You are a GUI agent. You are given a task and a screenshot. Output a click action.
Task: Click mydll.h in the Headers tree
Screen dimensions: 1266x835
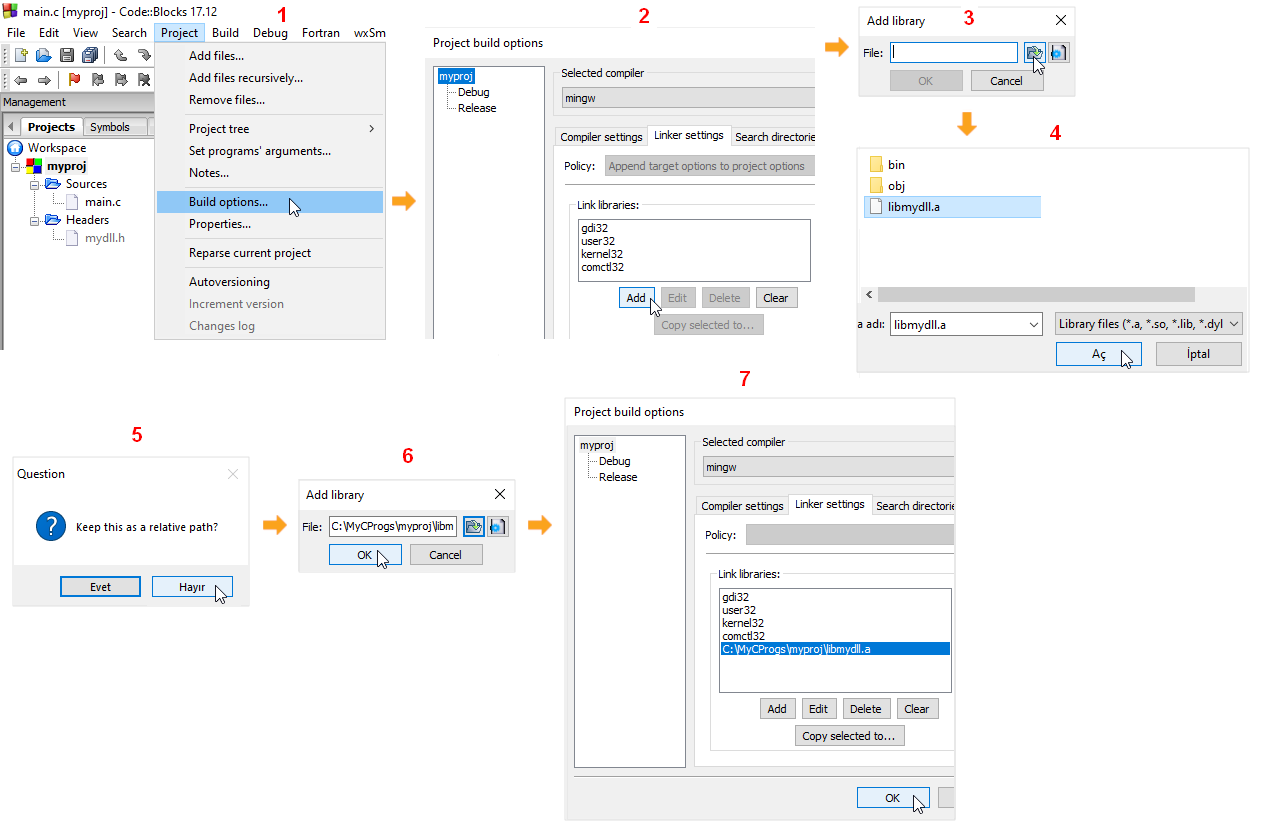point(105,238)
